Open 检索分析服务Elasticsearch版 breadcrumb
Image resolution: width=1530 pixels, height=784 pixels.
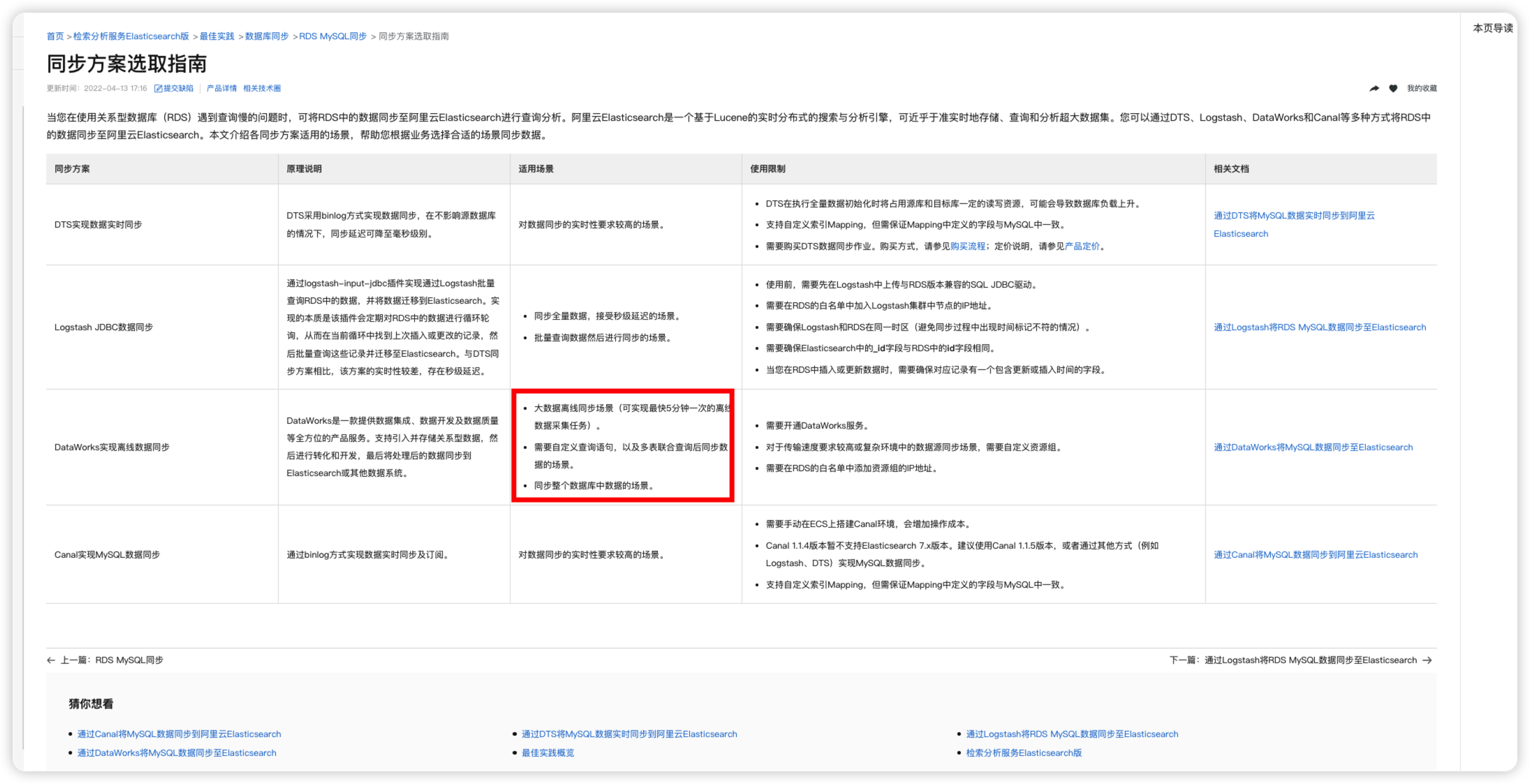[x=131, y=36]
